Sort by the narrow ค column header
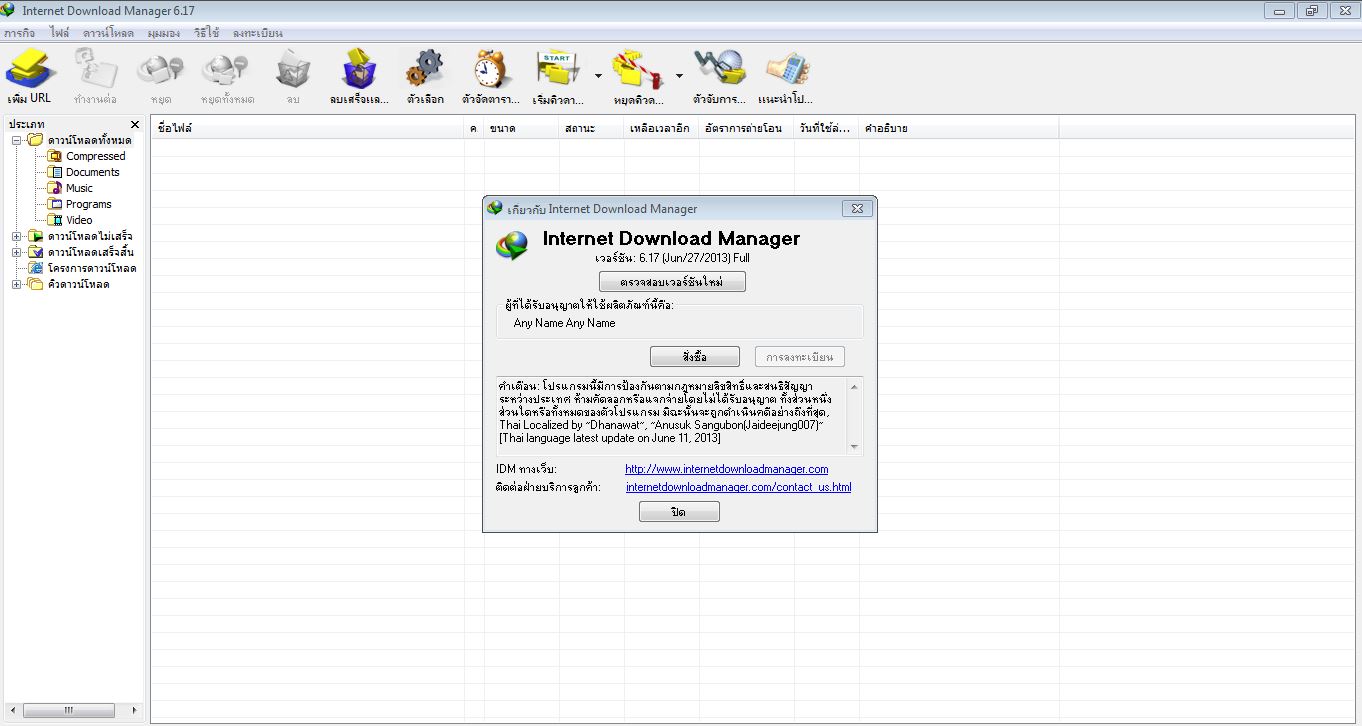This screenshot has height=726, width=1362. pyautogui.click(x=475, y=128)
